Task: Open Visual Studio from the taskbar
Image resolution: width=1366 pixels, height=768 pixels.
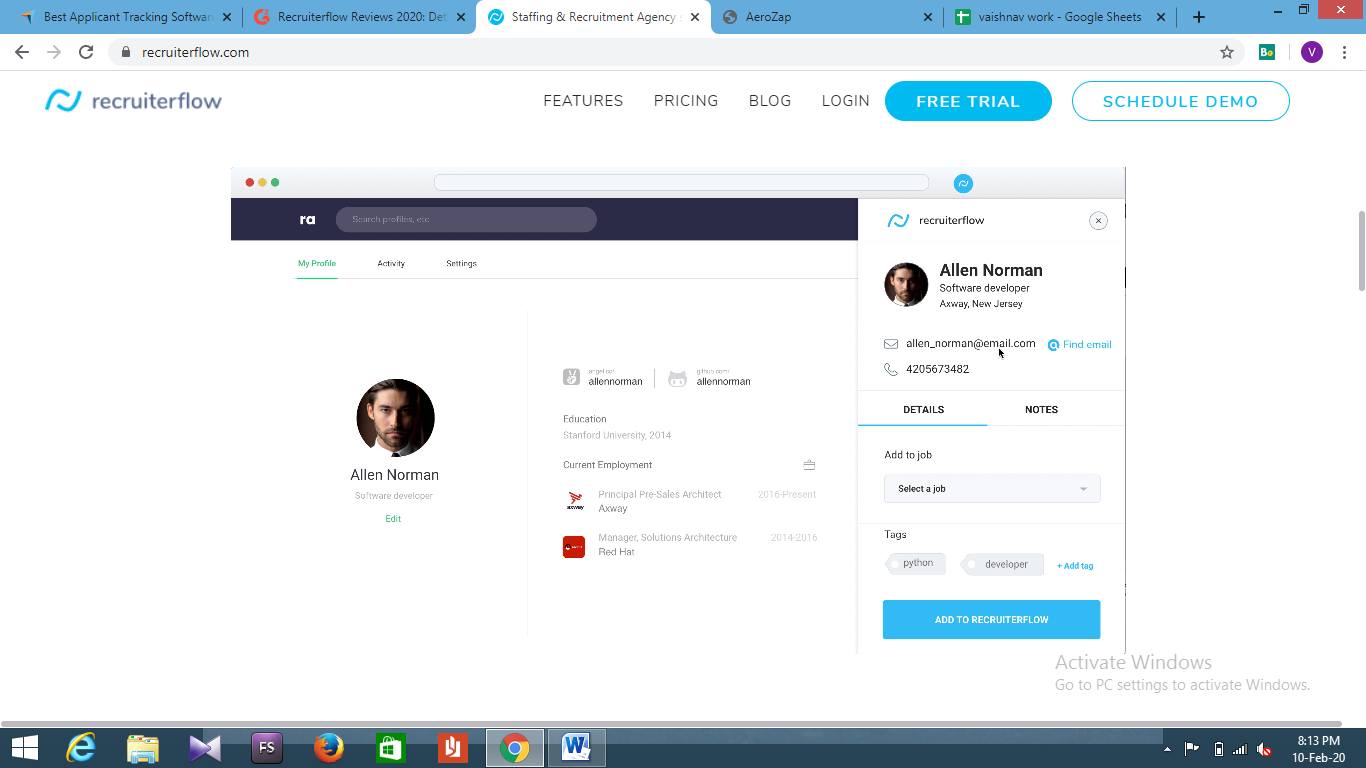Action: 205,748
